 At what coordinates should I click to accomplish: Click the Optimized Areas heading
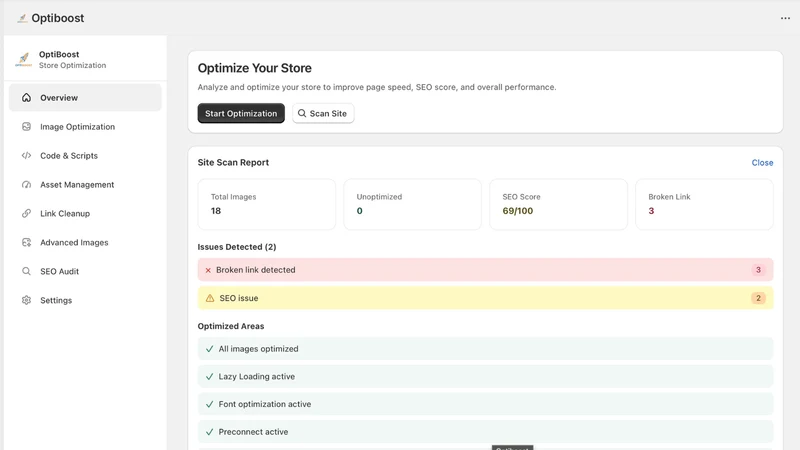(231, 326)
